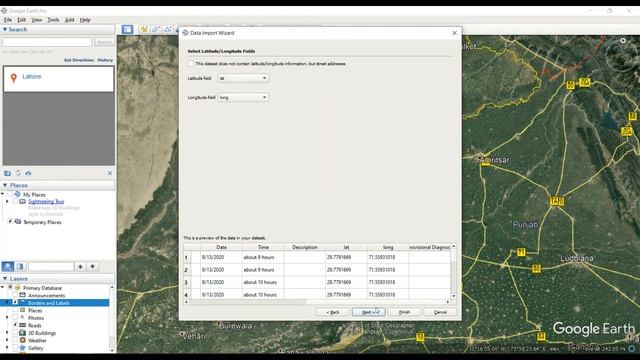Toggle the sidebar visibility toolbar icon
The height and width of the screenshot is (360, 640).
[x=127, y=29]
